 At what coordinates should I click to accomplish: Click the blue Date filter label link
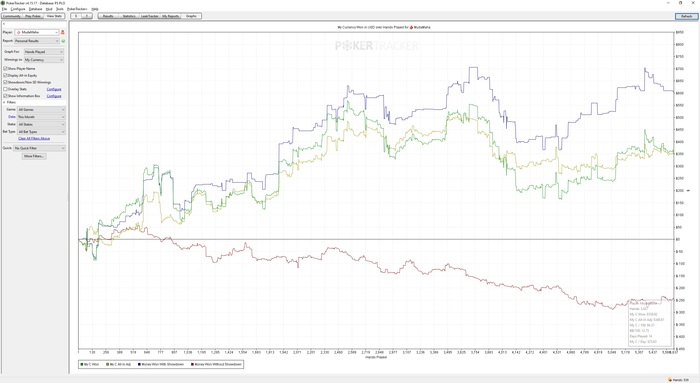point(12,117)
